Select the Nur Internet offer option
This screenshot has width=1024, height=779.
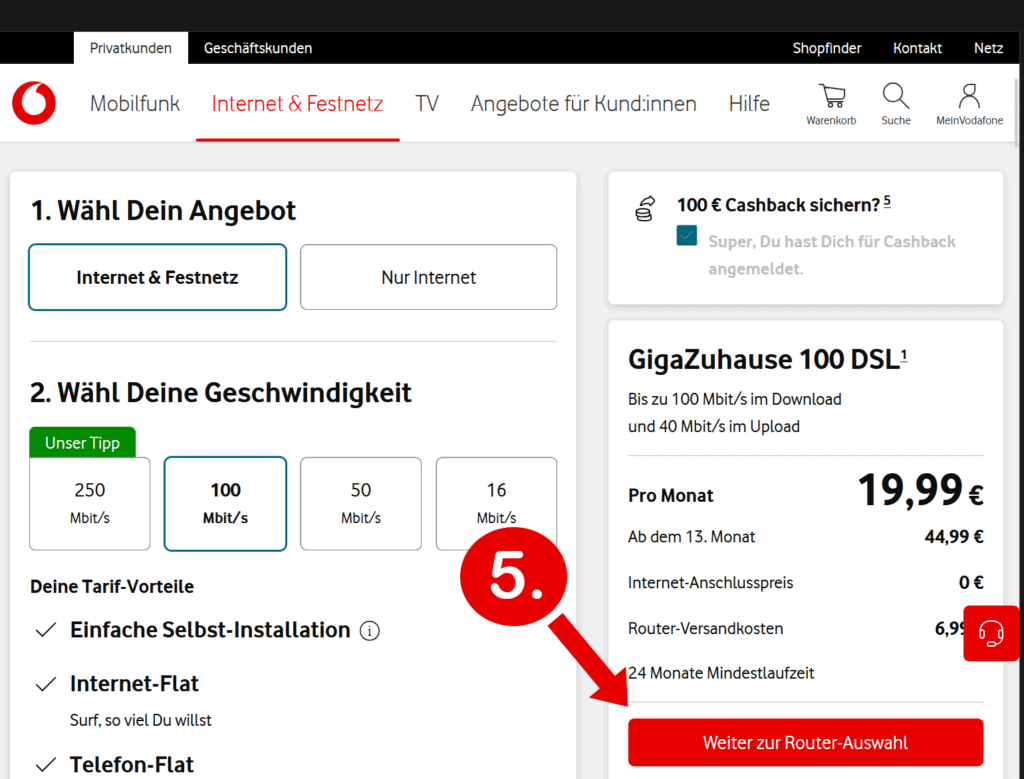click(x=428, y=277)
